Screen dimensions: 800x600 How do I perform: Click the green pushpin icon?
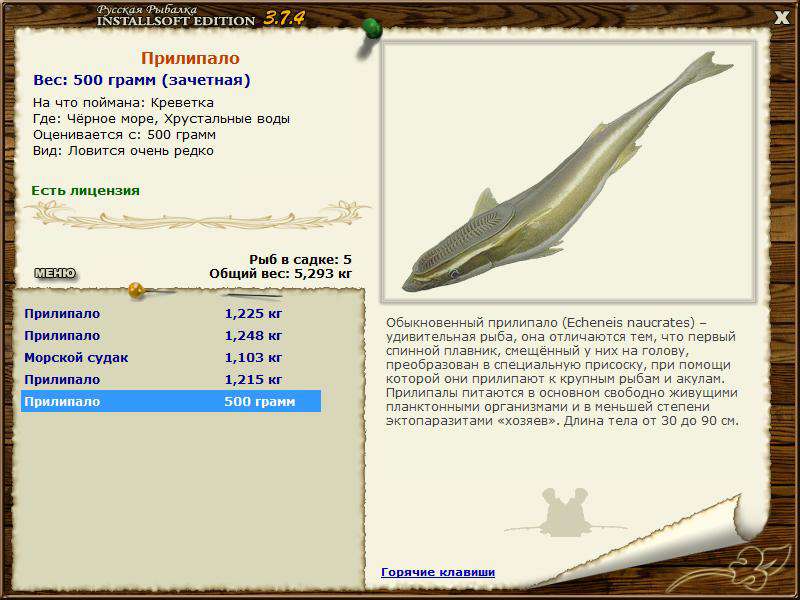coord(371,30)
